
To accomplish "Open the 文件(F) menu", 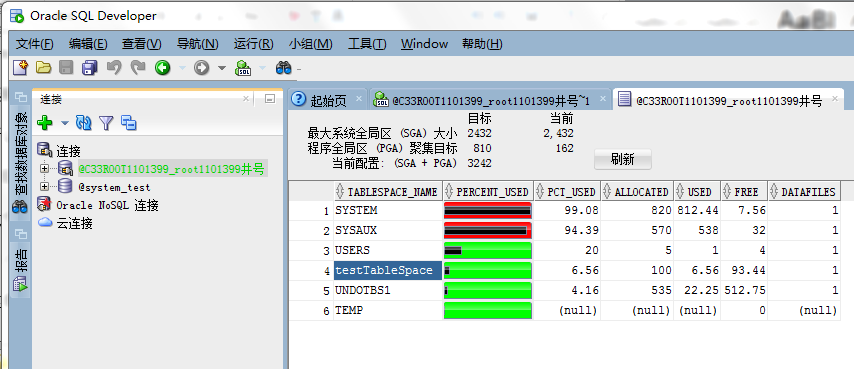I will click(x=35, y=44).
